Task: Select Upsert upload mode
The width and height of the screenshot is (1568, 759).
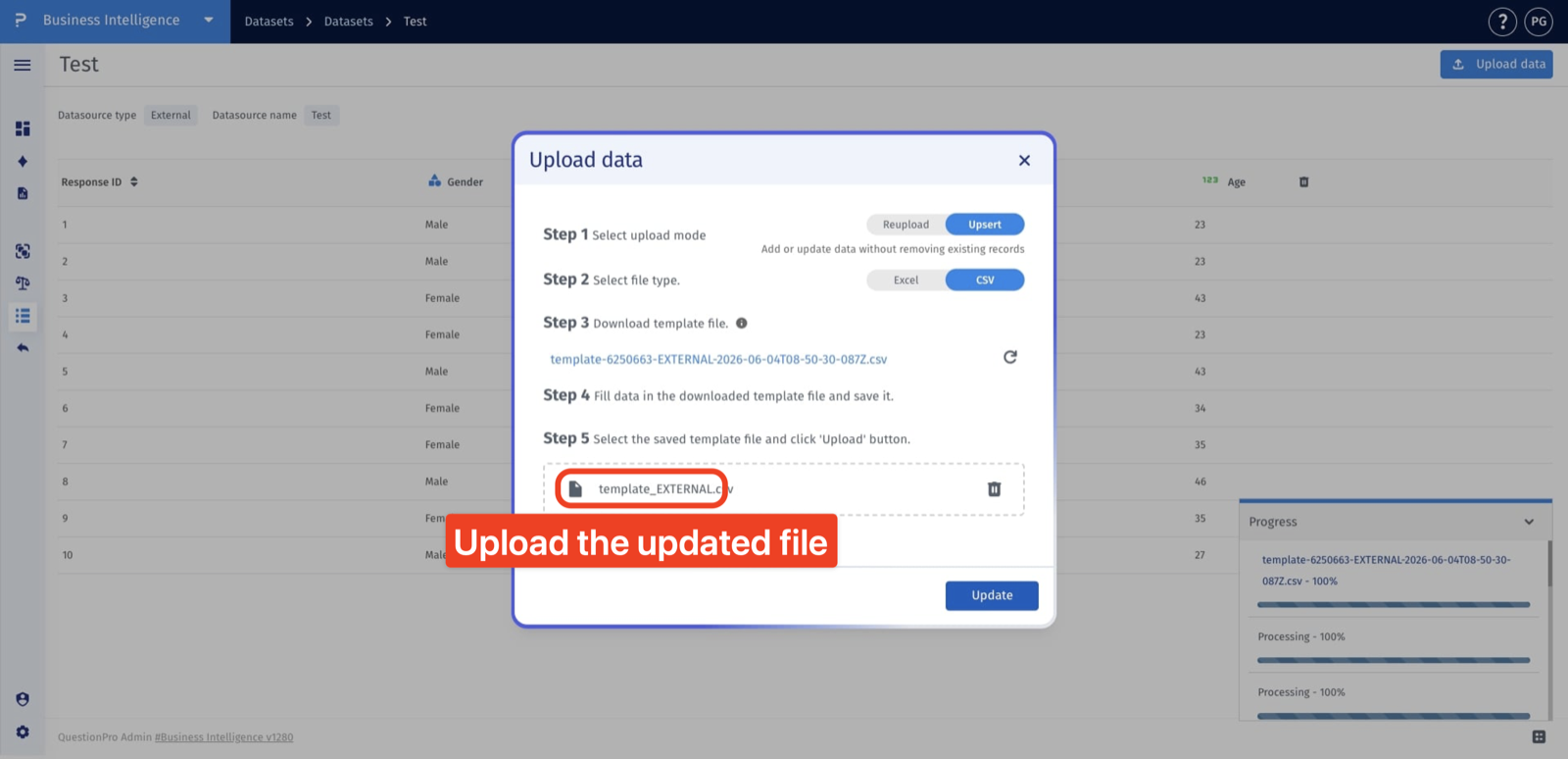Action: tap(985, 225)
